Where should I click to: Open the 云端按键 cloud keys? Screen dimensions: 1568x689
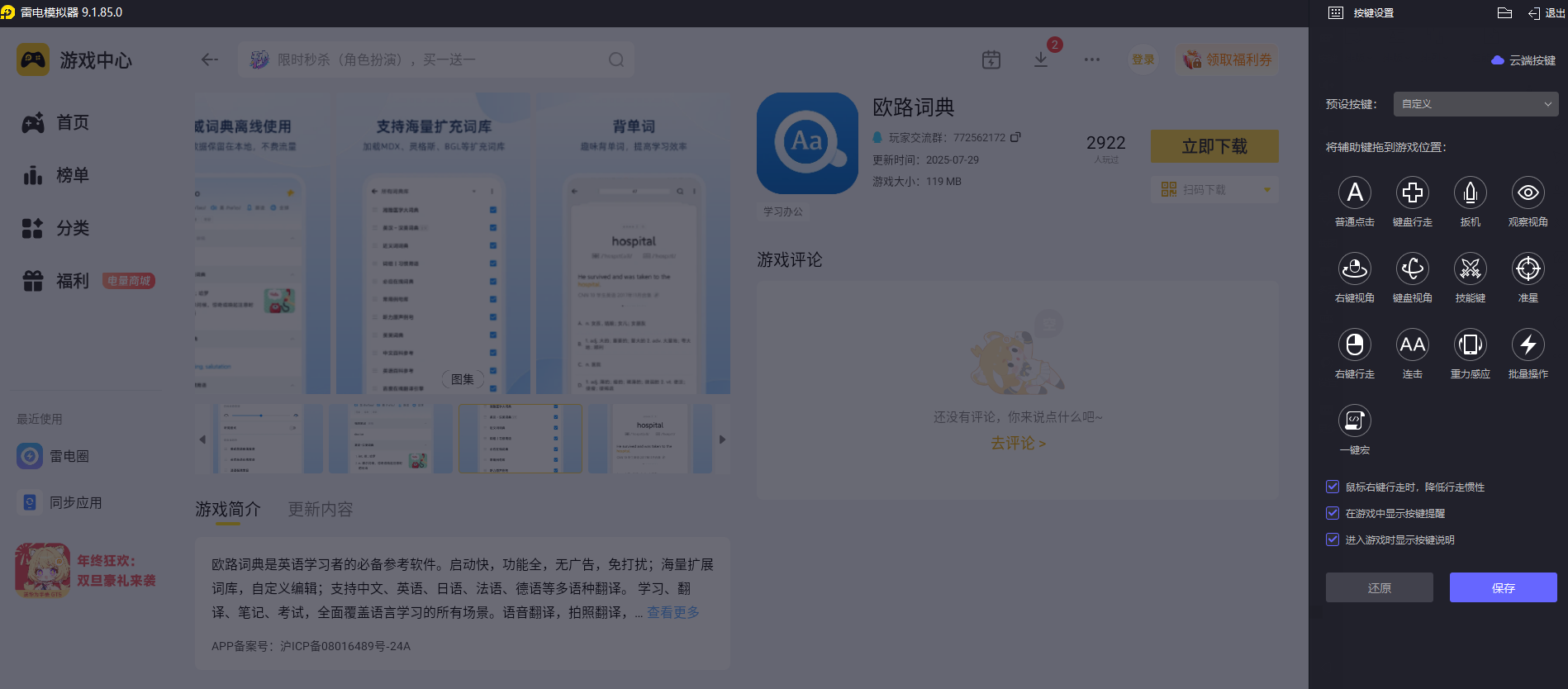pyautogui.click(x=1523, y=60)
